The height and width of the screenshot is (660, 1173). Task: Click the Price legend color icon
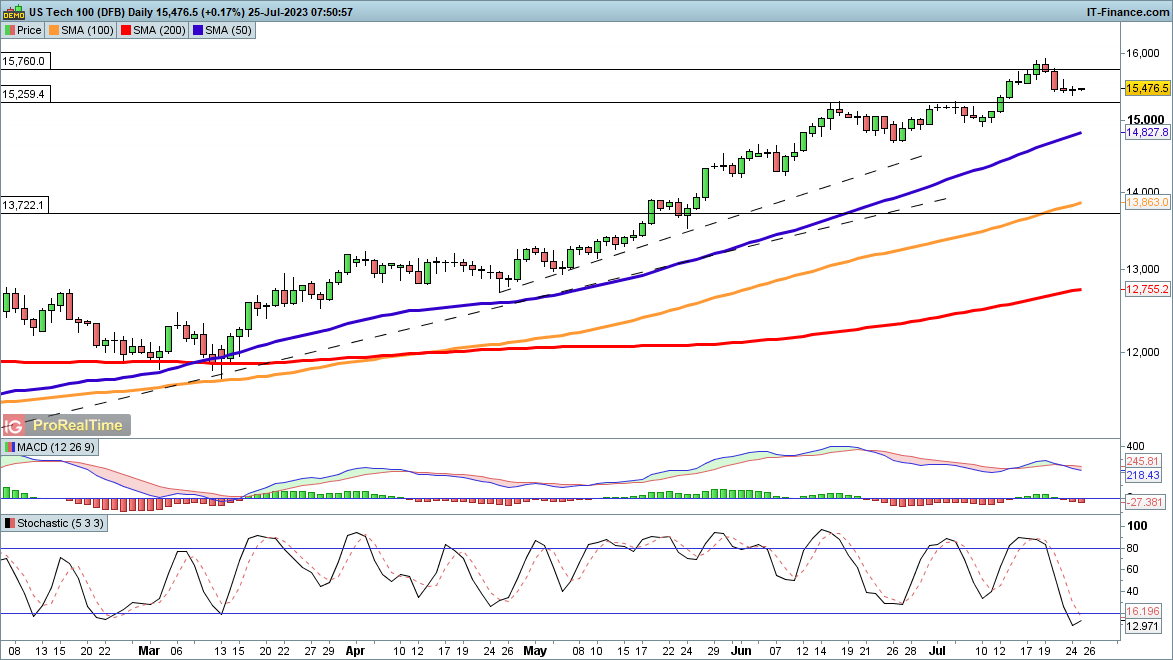click(10, 30)
